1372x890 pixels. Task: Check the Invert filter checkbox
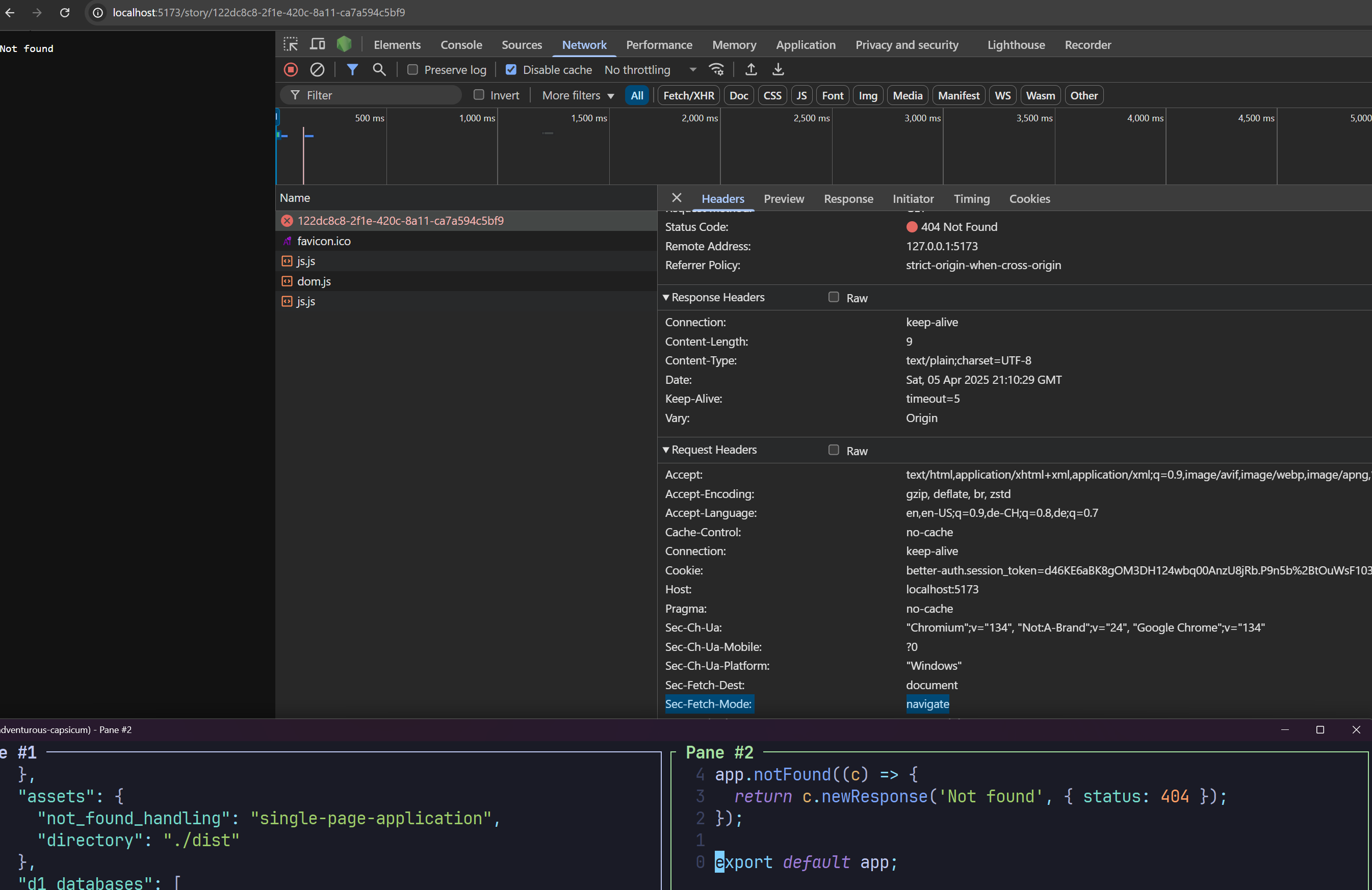click(x=478, y=95)
